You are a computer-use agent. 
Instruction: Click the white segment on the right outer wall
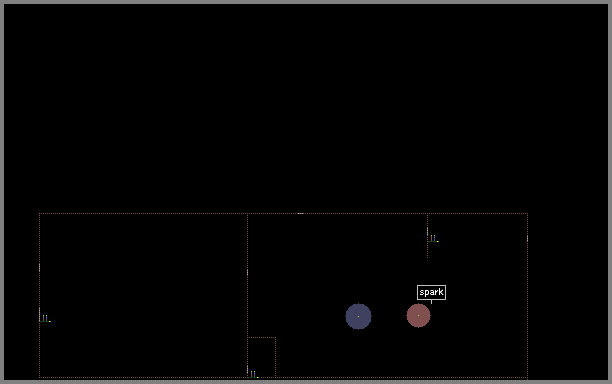point(527,238)
